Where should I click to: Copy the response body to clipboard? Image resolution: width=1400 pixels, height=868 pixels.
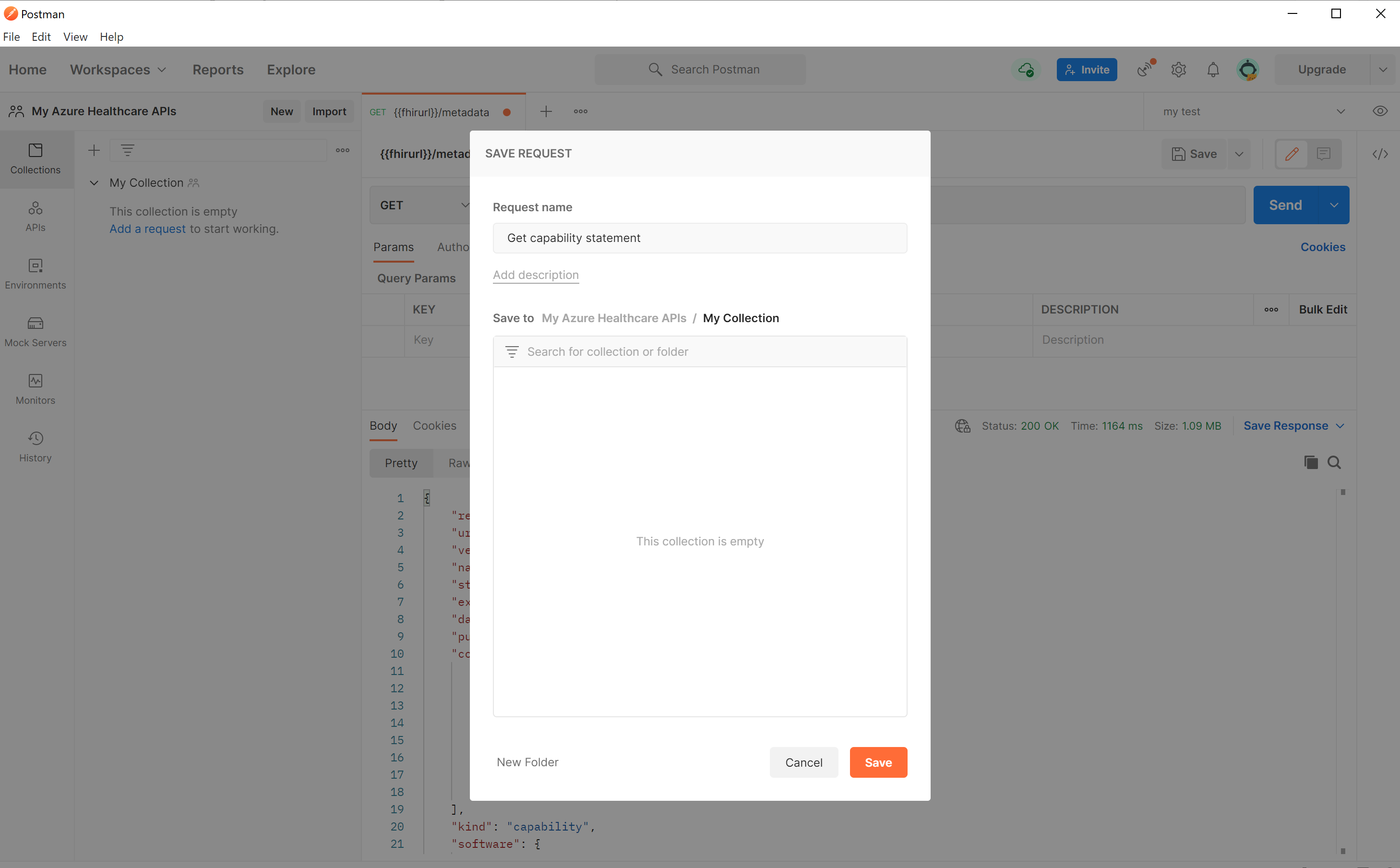point(1311,462)
